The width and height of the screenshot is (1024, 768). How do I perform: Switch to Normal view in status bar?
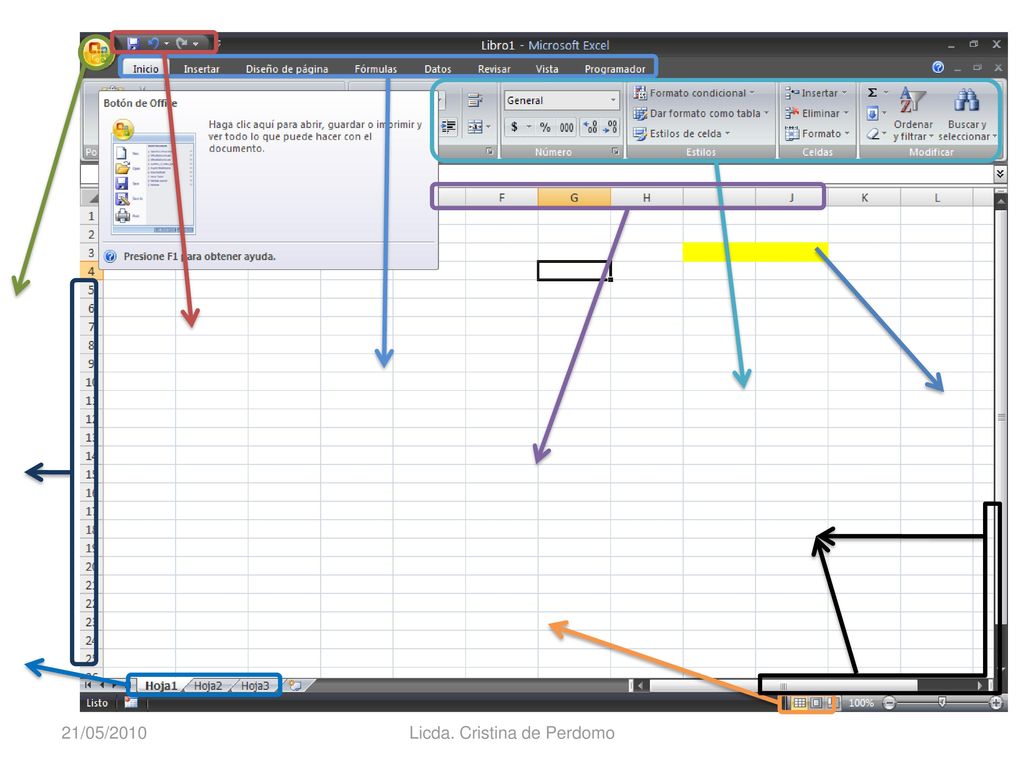click(799, 703)
